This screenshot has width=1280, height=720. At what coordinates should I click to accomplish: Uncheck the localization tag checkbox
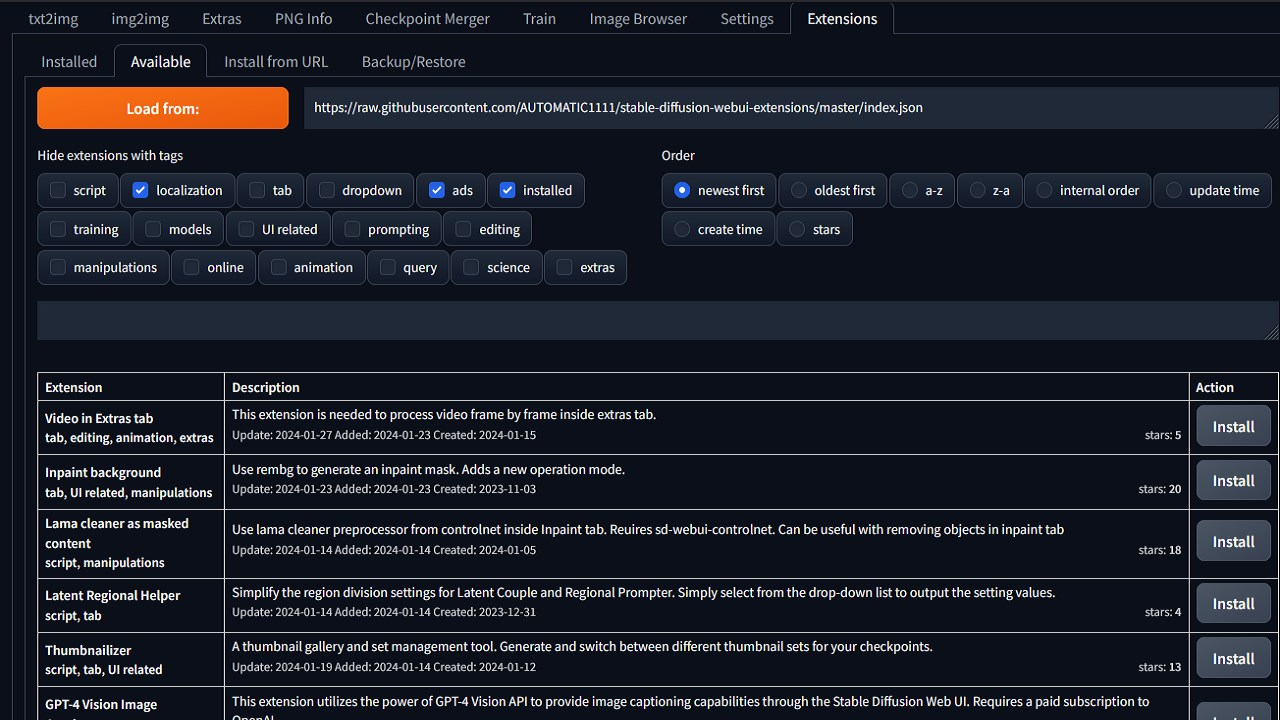click(x=141, y=190)
